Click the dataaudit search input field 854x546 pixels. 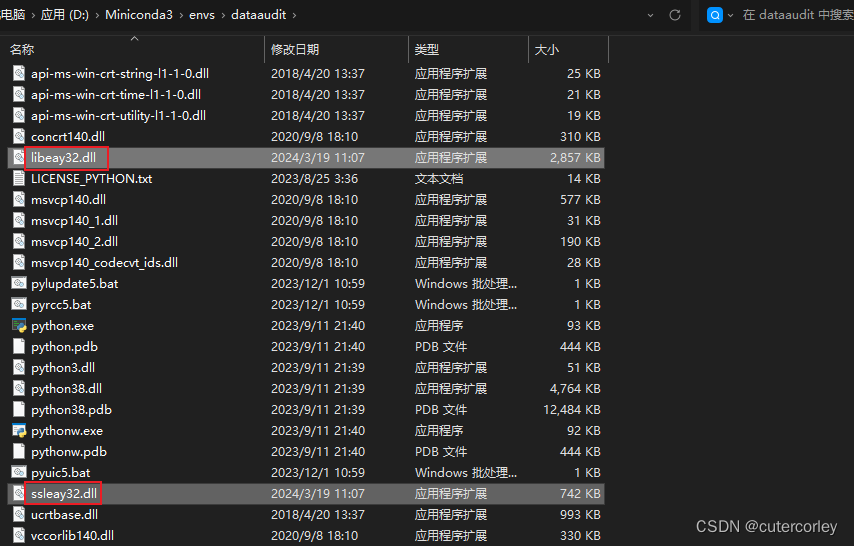click(x=797, y=15)
